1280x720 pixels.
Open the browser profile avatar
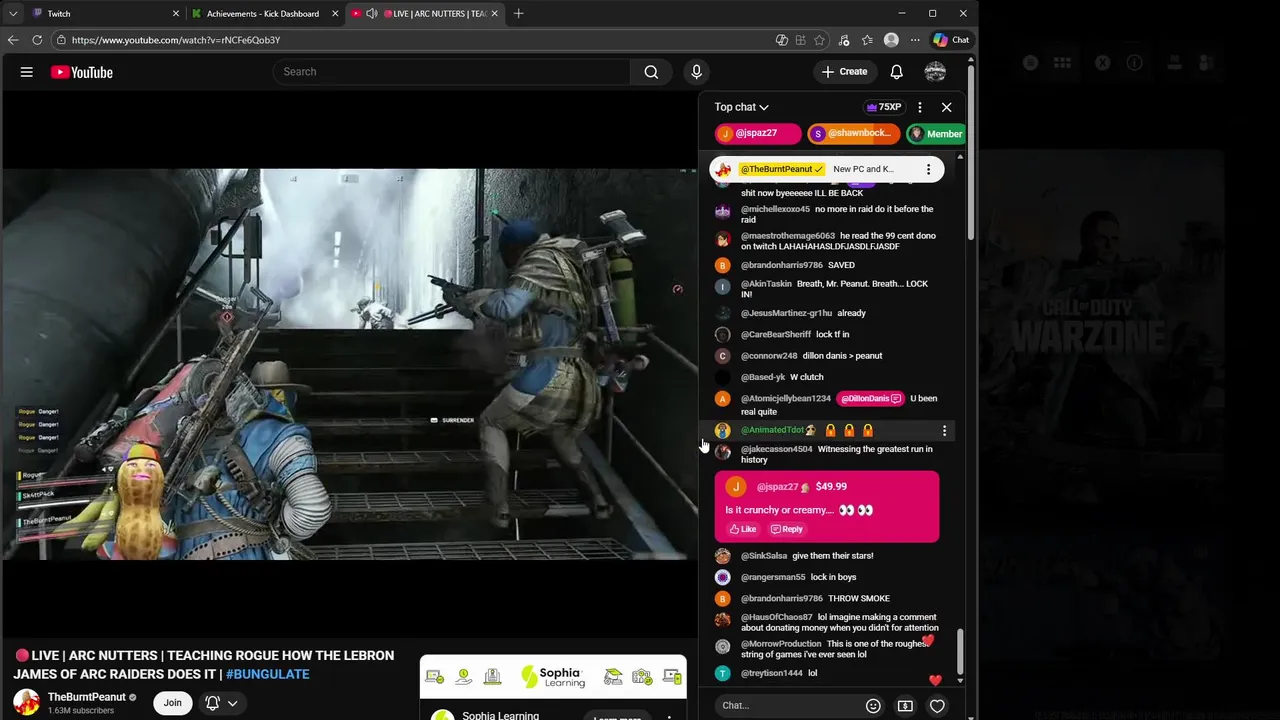point(891,40)
